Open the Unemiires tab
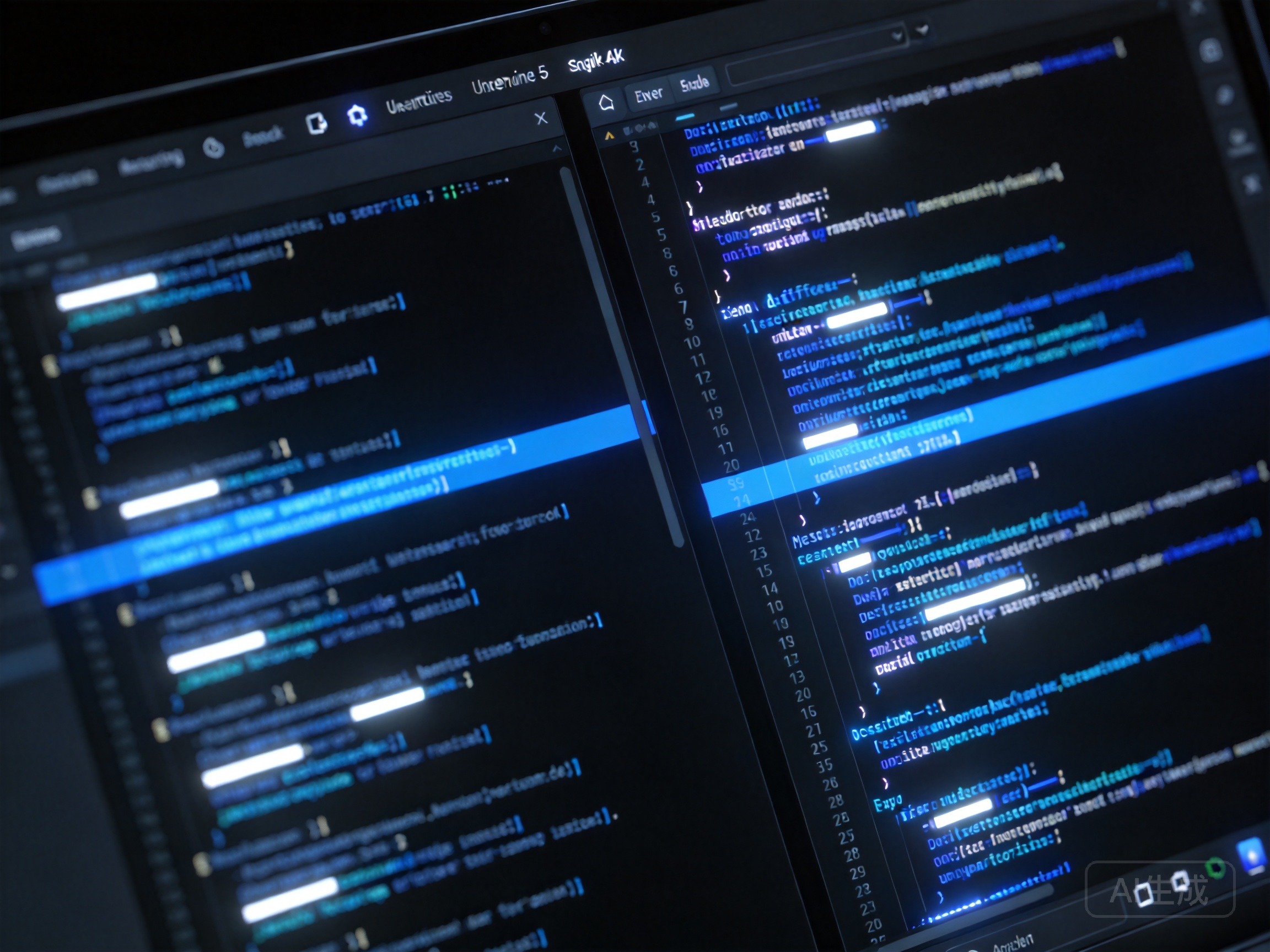Screen dimensions: 1270x952 [419, 101]
